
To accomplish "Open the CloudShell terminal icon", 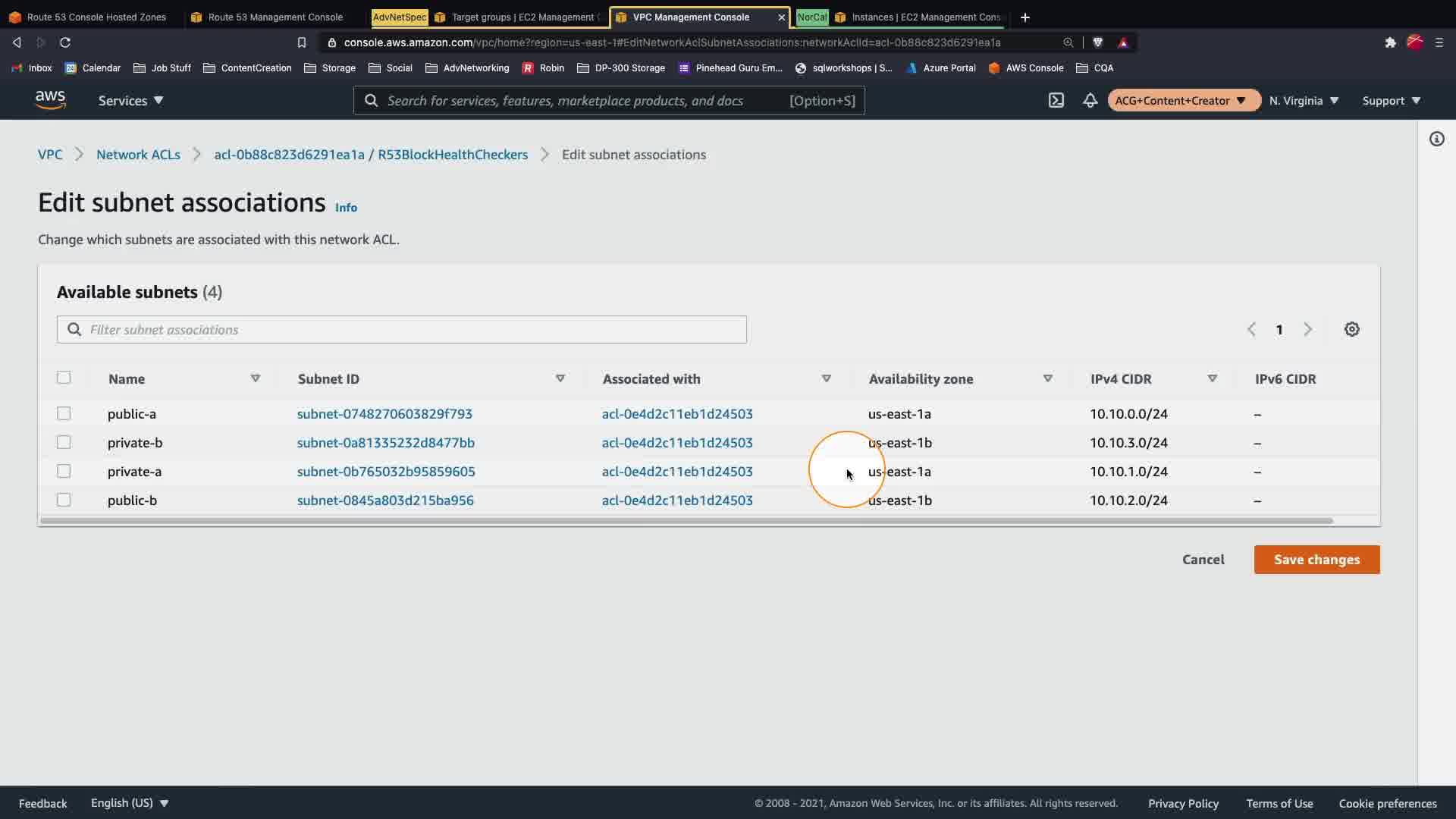I will coord(1056,100).
